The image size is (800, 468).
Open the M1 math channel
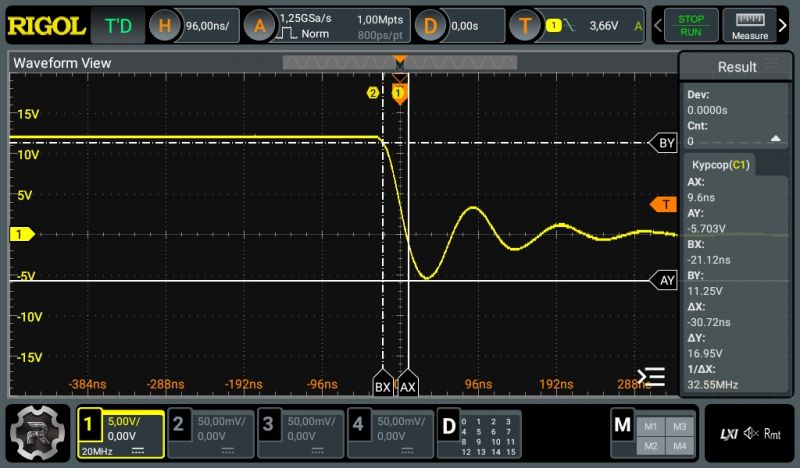(x=650, y=425)
